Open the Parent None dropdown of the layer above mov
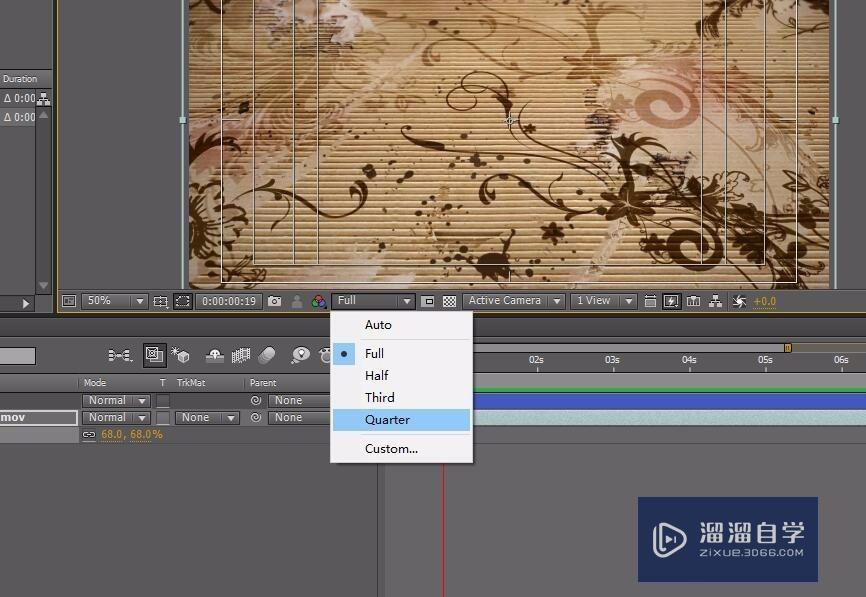This screenshot has height=597, width=866. [299, 400]
